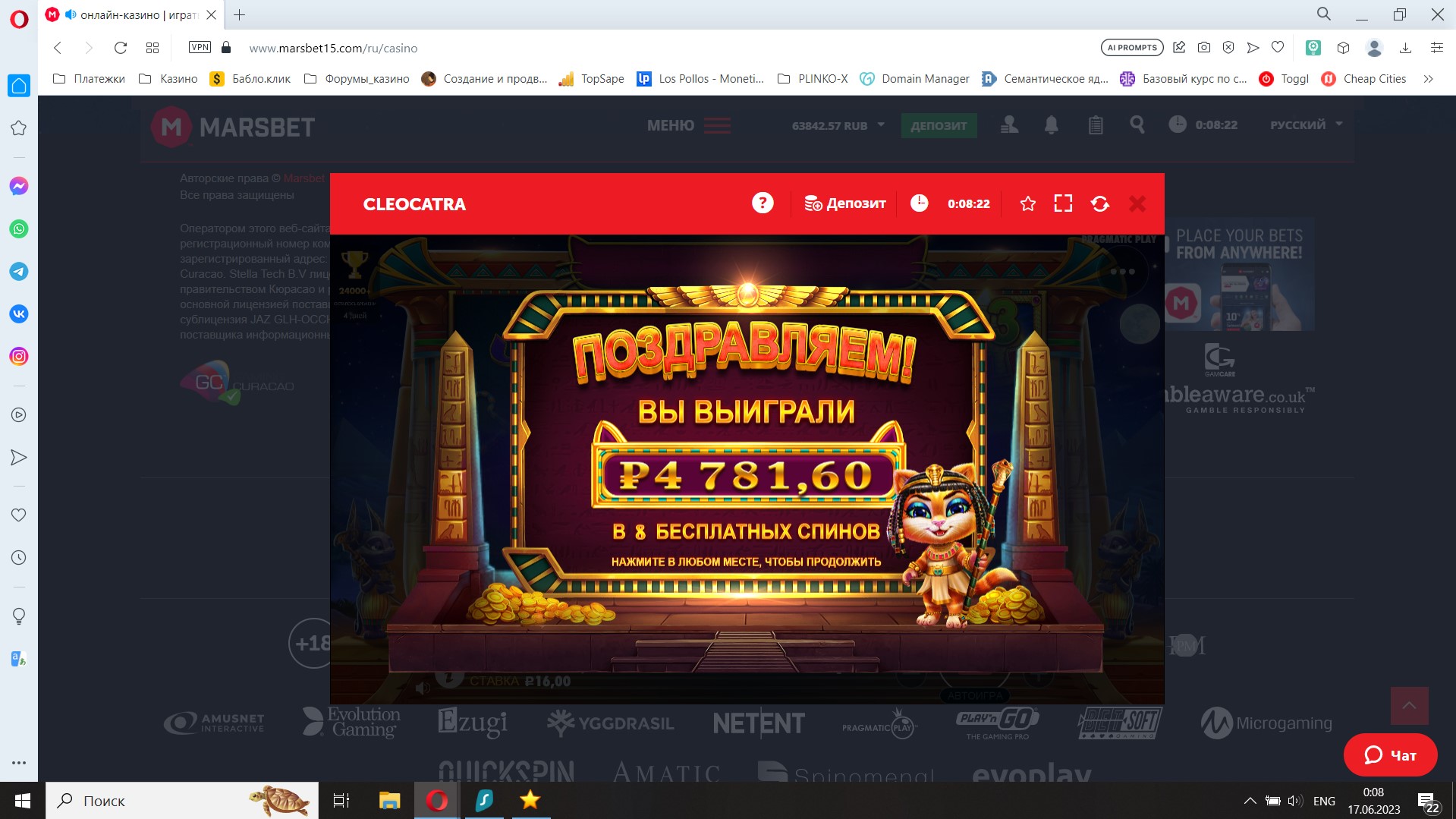Image resolution: width=1456 pixels, height=819 pixels.
Task: Open Messenger in Opera sidebar
Action: point(19,186)
